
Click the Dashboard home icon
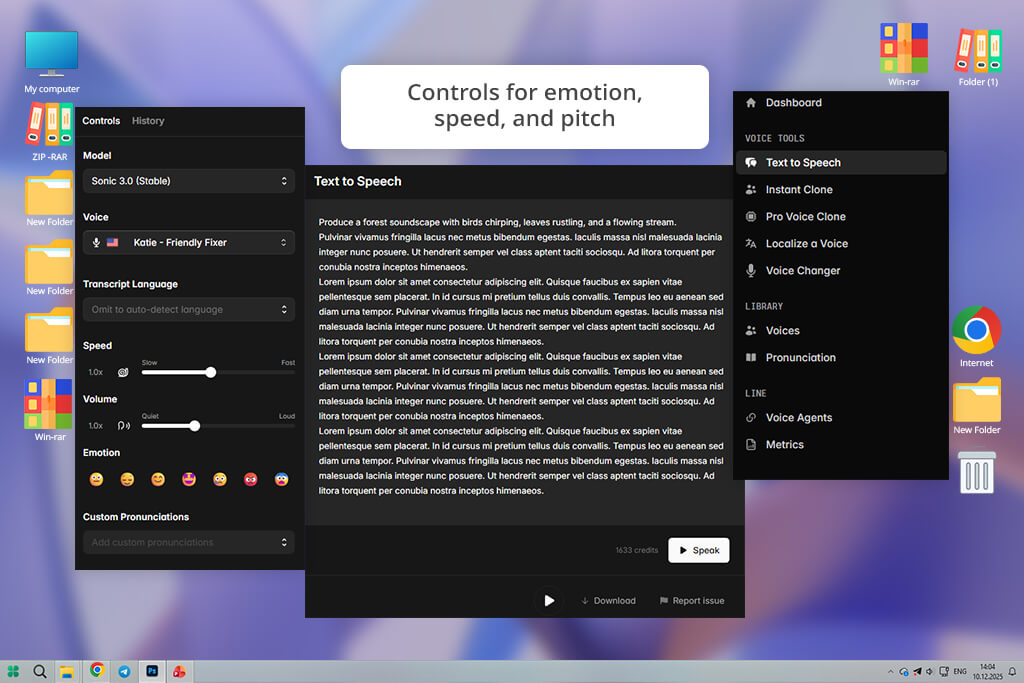tap(751, 103)
